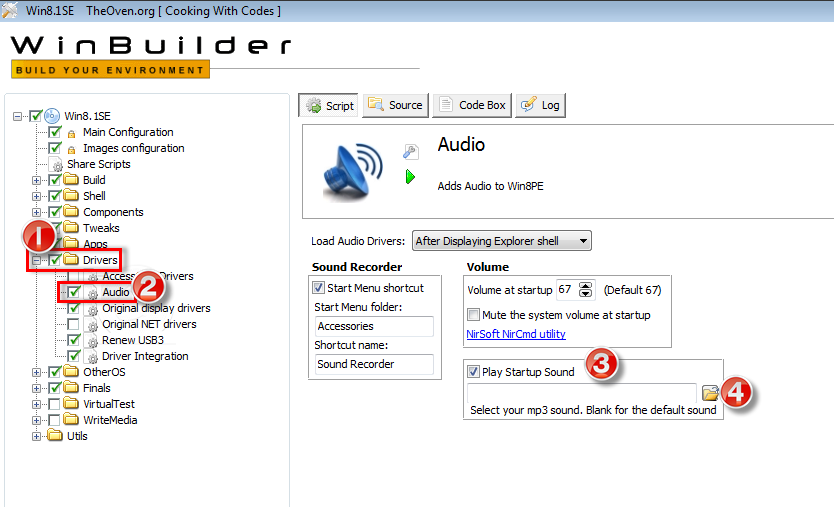Click the Tweaks folder icon
The height and width of the screenshot is (507, 834).
pos(71,227)
